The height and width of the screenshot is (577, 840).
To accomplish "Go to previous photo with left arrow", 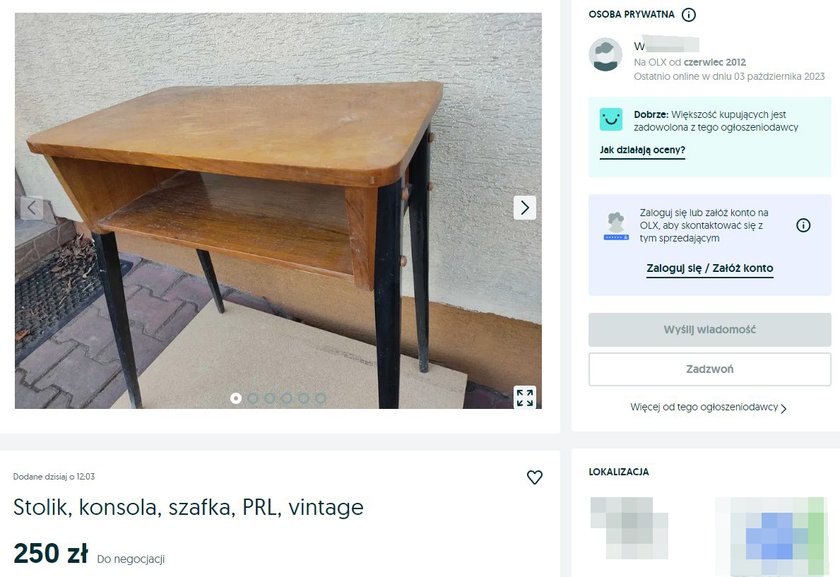I will 32,207.
